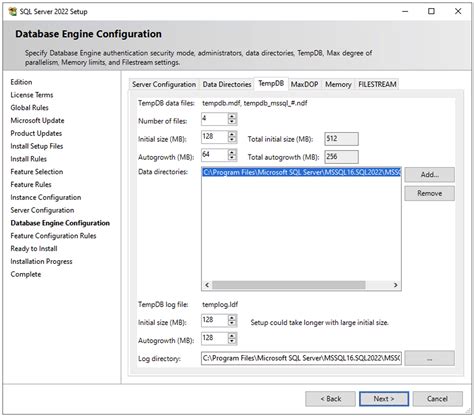The image size is (474, 417).
Task: Open the FILESTREAM tab
Action: 377,84
